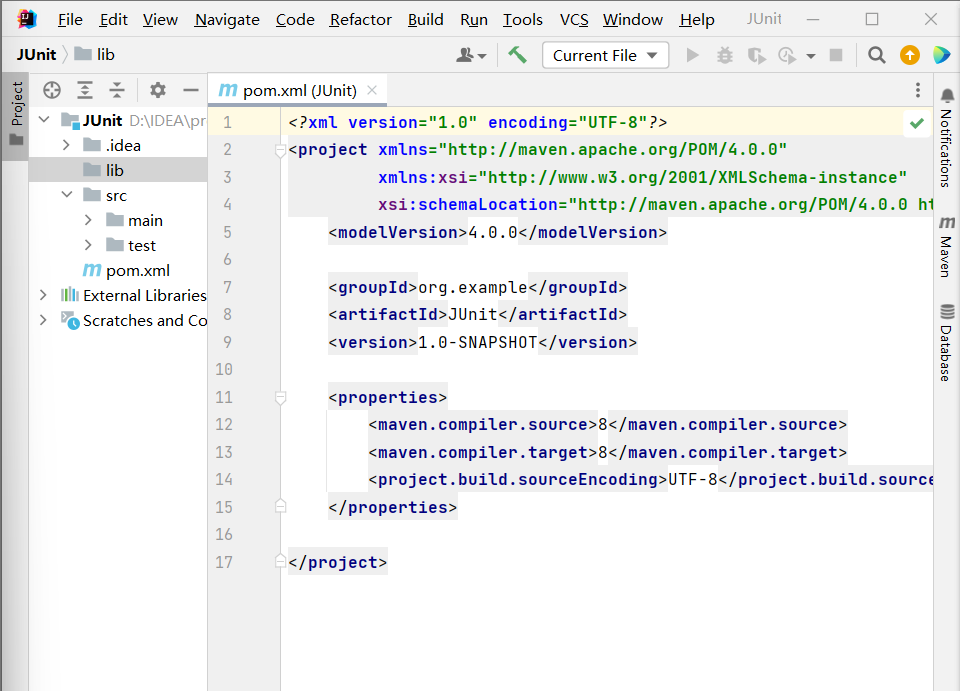Open the Run menu

[x=474, y=20]
